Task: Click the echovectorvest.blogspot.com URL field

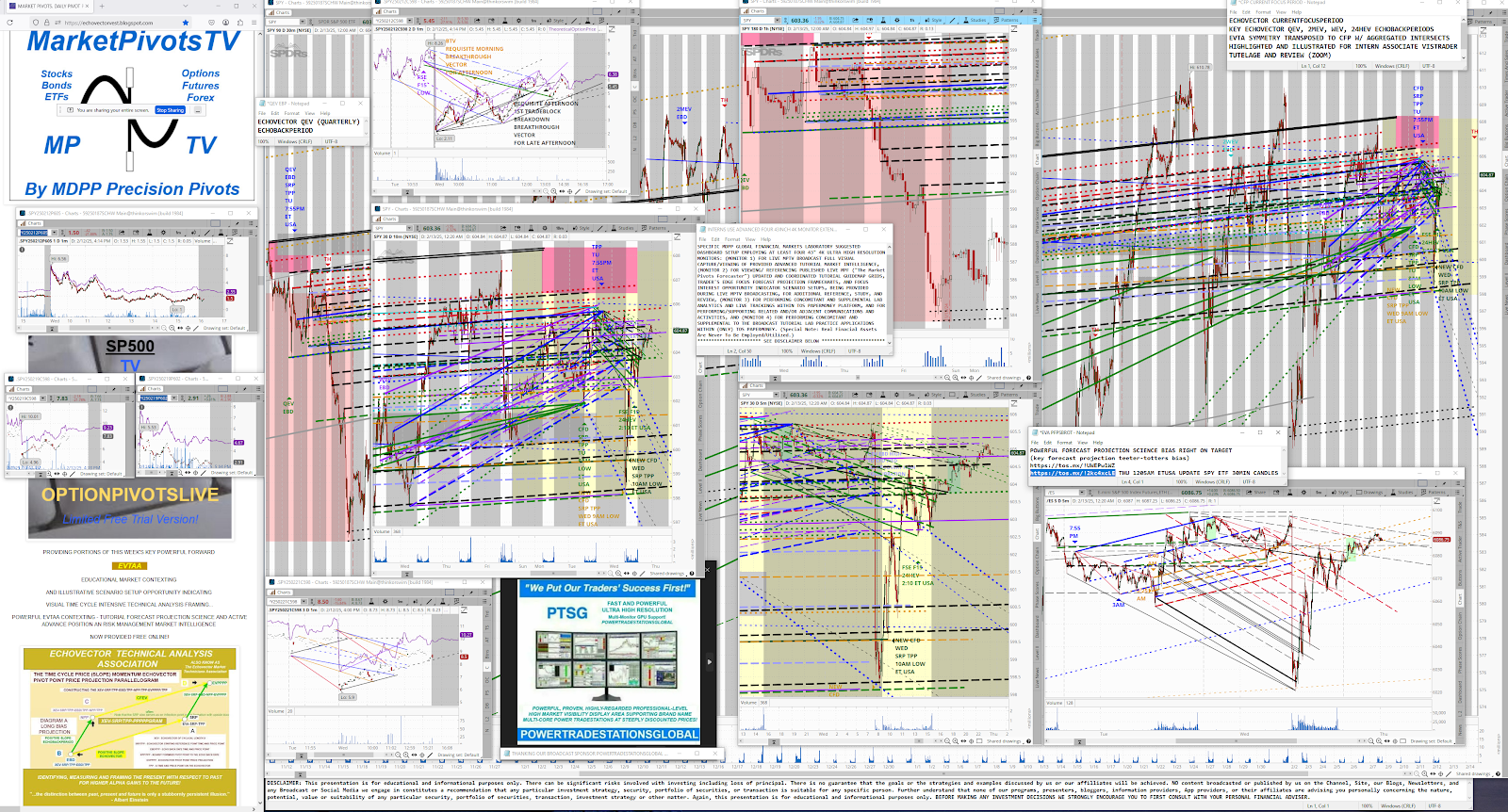Action: pos(109,23)
